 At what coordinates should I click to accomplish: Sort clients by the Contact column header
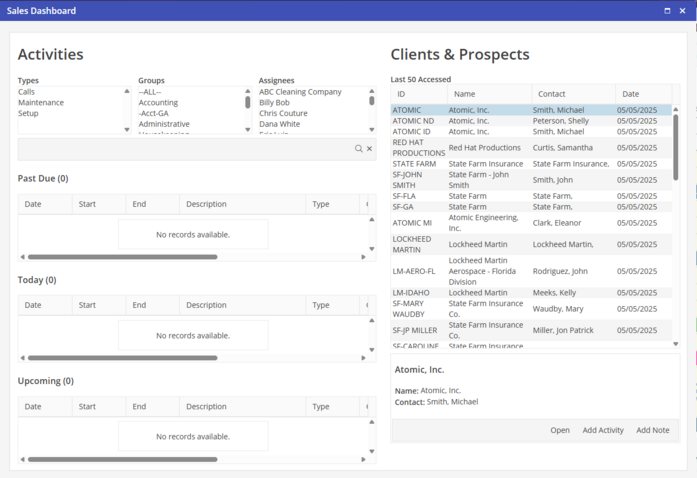551,94
